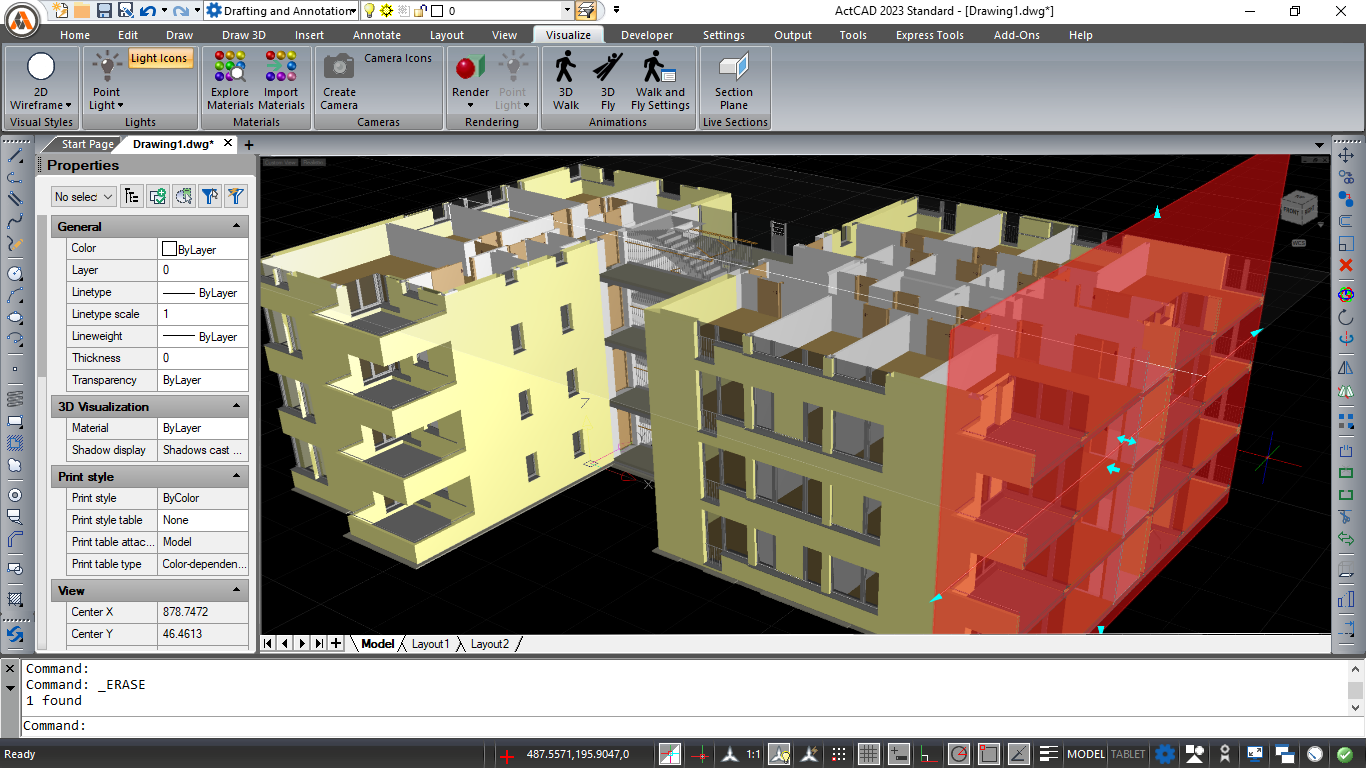Toggle the Light Icons button

[159, 58]
